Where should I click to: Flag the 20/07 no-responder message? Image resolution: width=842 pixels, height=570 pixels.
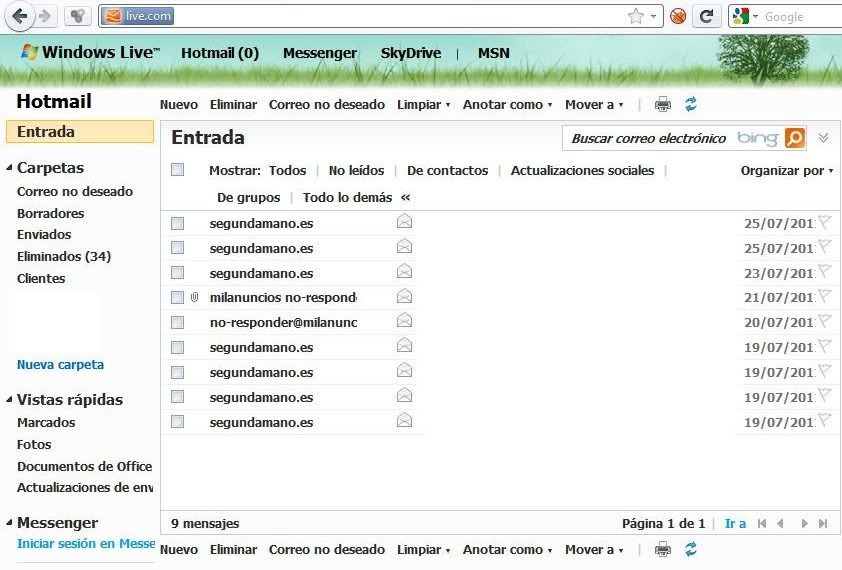click(824, 321)
